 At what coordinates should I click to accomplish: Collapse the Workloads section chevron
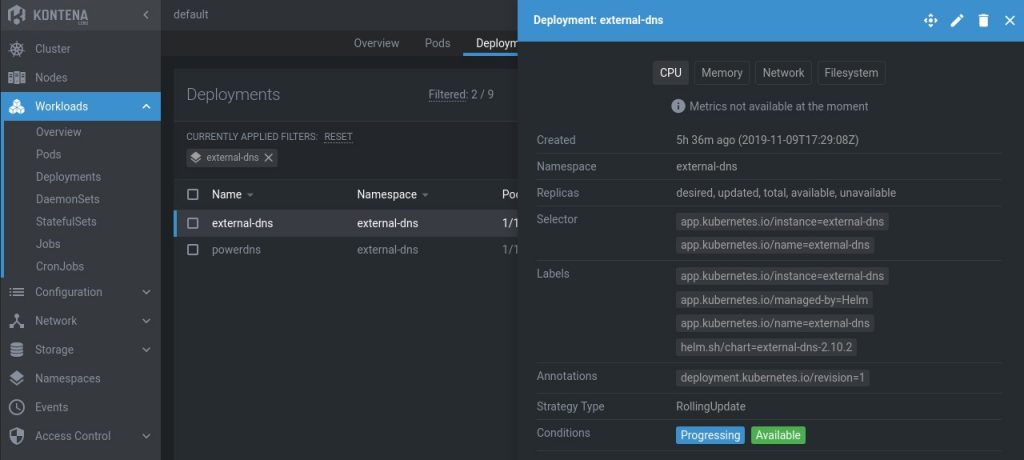point(146,107)
